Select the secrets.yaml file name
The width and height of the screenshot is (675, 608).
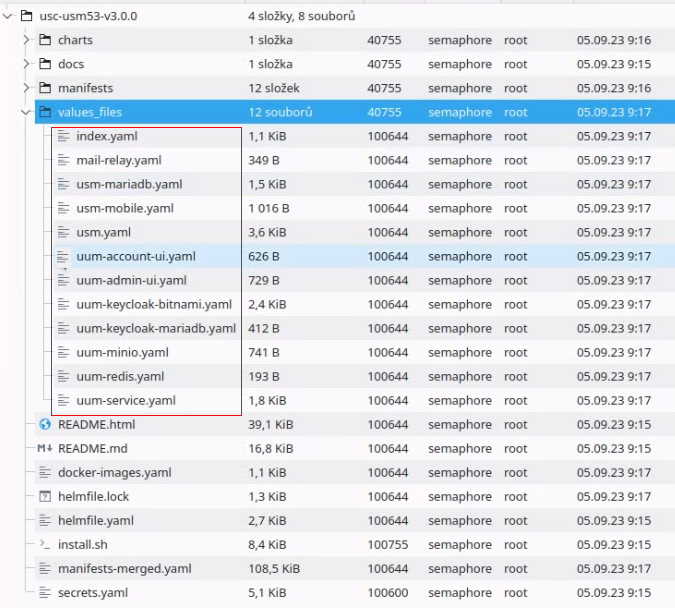(93, 593)
